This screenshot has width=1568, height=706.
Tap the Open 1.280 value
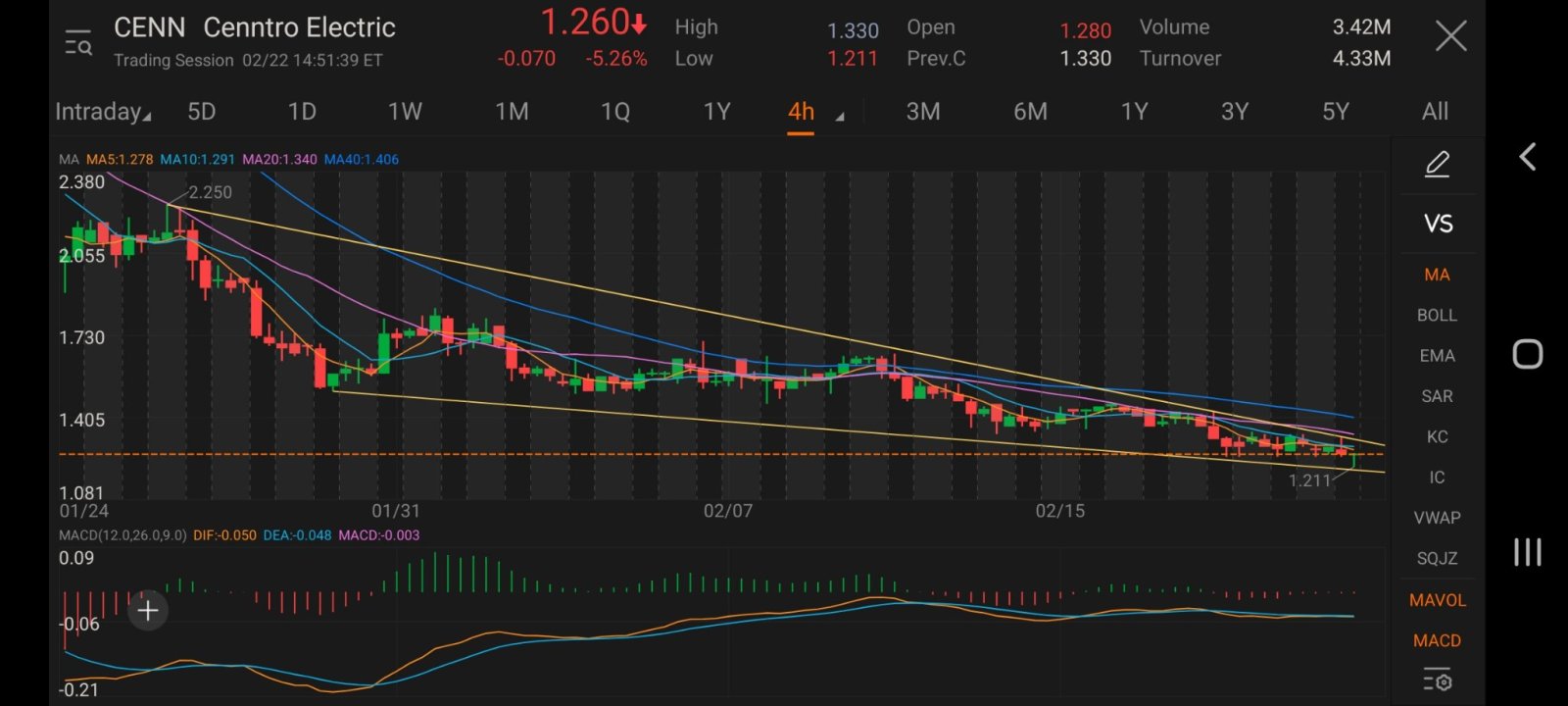pyautogui.click(x=1086, y=31)
